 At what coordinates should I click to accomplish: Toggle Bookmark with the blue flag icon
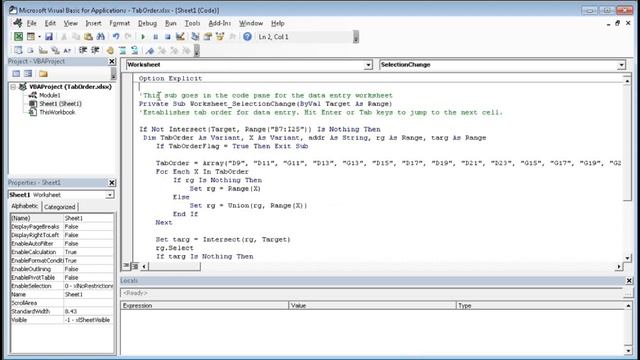pos(150,51)
